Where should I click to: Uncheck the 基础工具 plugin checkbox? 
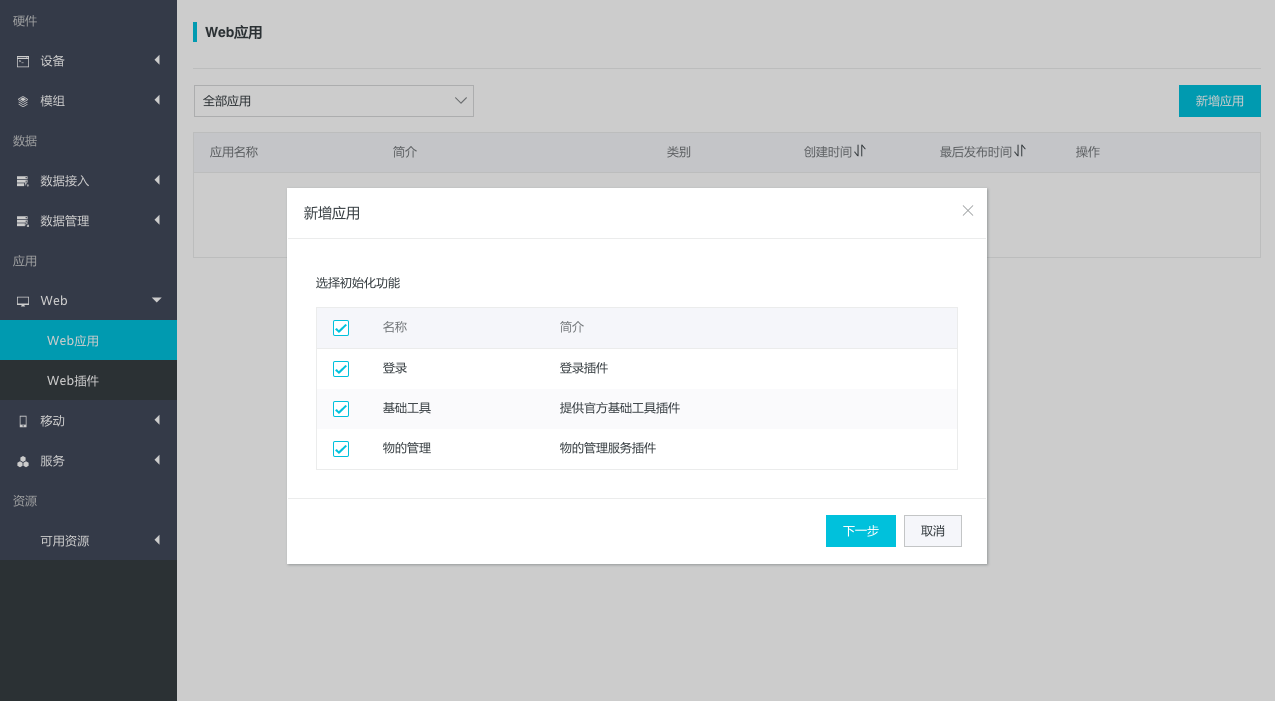(x=341, y=409)
